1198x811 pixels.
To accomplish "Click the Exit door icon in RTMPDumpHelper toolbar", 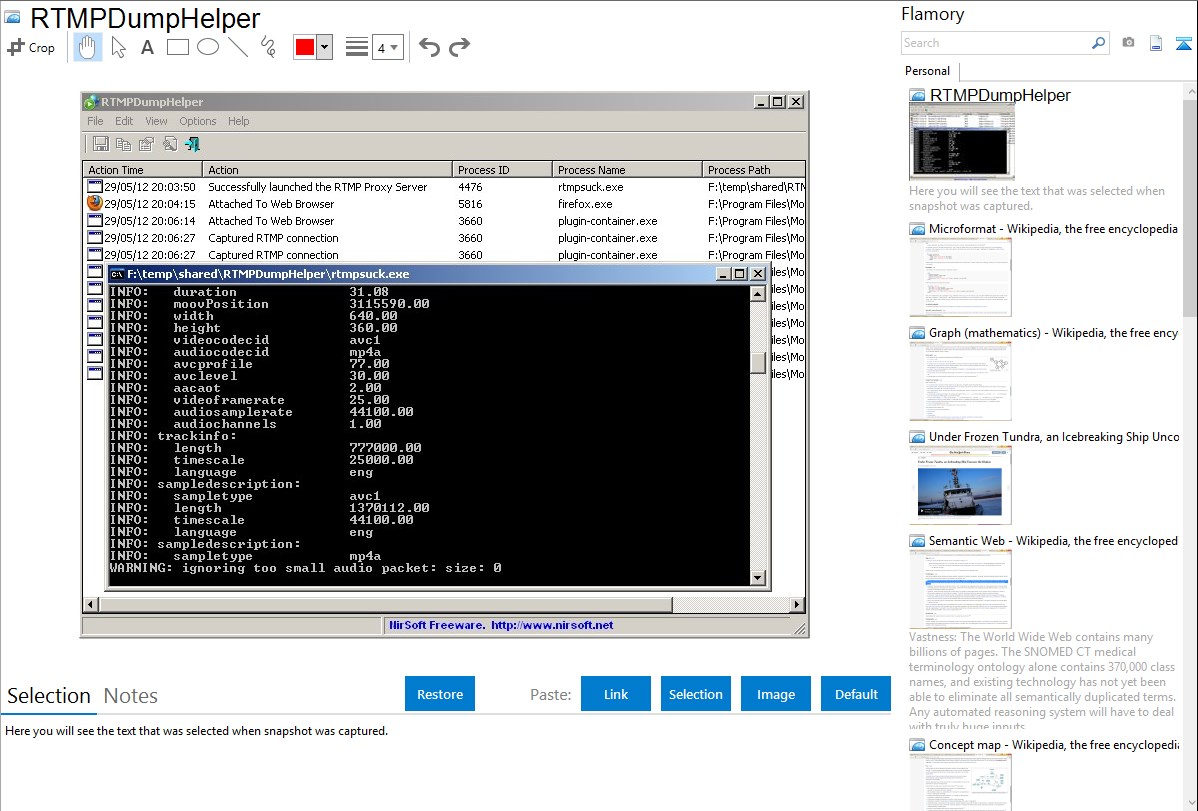I will (x=193, y=144).
